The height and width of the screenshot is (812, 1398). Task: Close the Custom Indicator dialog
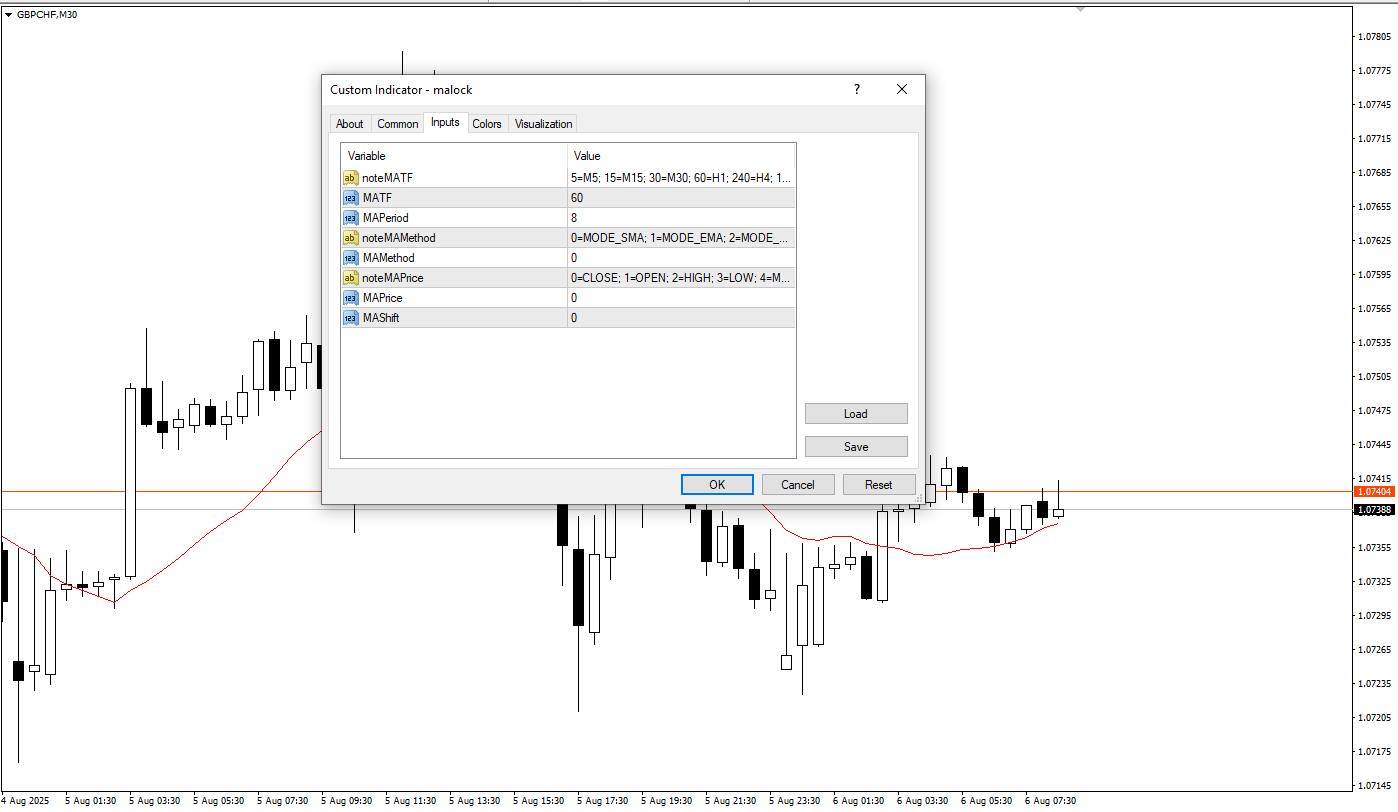coord(902,89)
